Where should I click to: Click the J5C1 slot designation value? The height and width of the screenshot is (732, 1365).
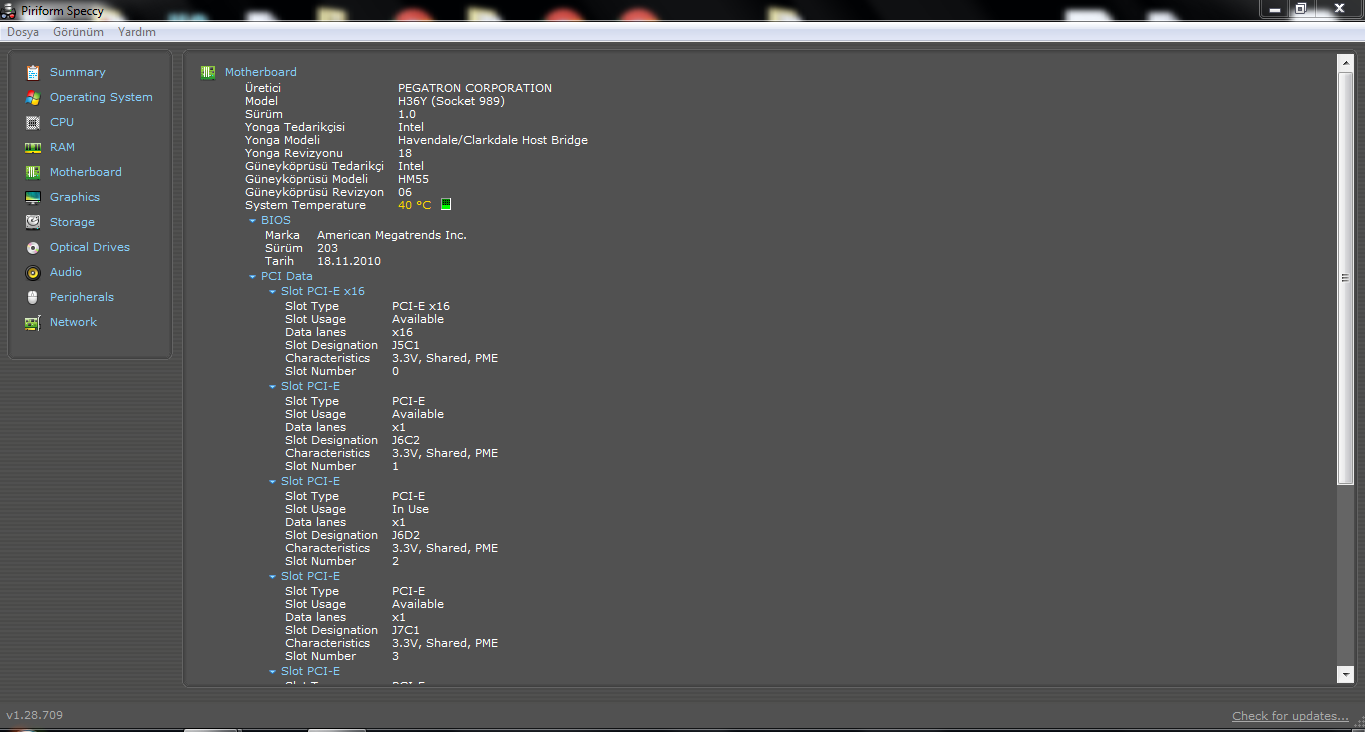[x=406, y=345]
